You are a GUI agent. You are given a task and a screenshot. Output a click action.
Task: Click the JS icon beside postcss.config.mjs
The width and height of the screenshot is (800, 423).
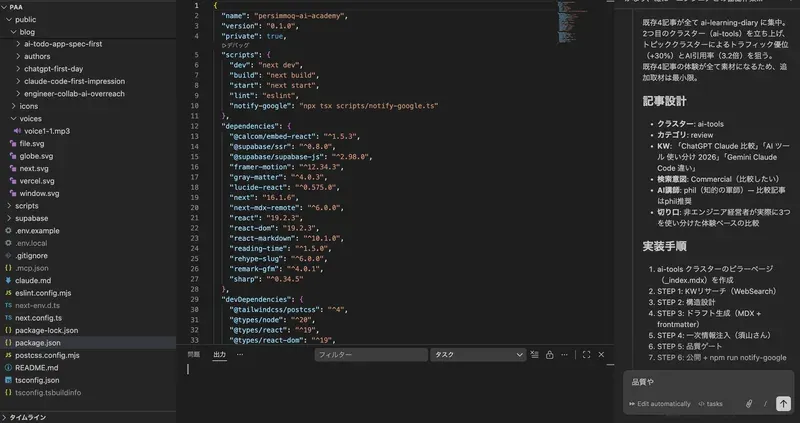pos(8,355)
